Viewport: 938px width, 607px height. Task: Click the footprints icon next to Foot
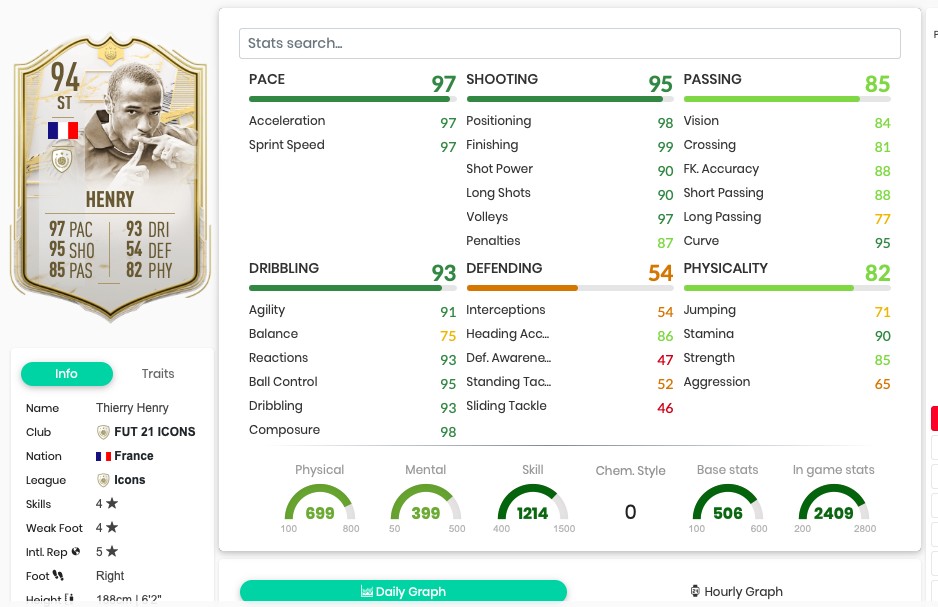(58, 576)
